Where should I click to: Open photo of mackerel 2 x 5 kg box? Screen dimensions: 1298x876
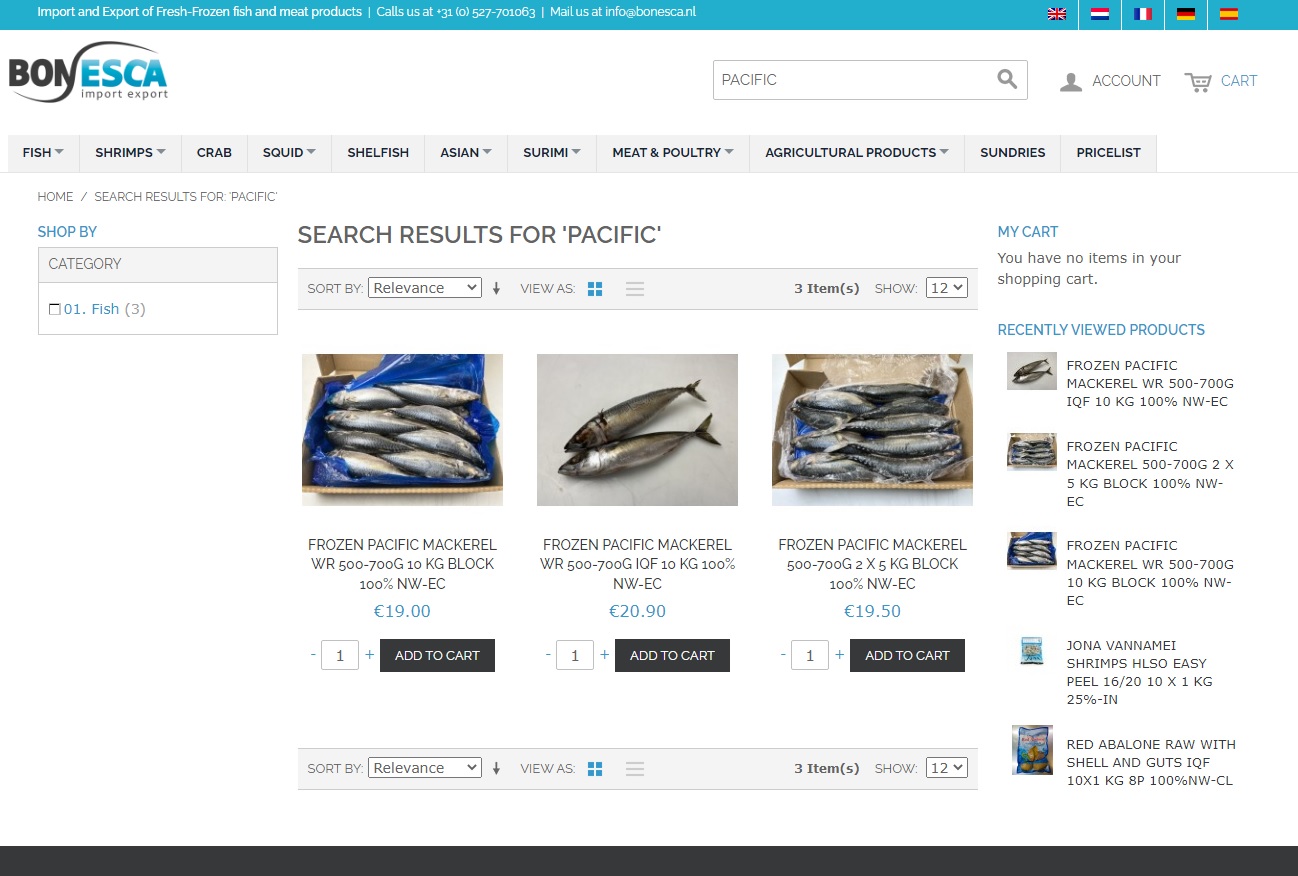pos(872,430)
